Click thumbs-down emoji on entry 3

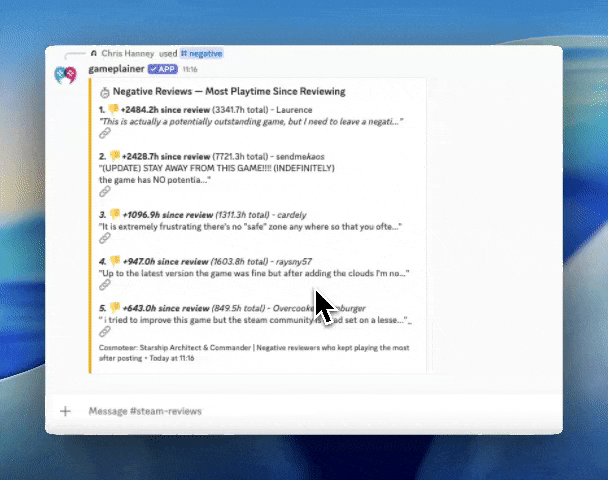(x=115, y=214)
